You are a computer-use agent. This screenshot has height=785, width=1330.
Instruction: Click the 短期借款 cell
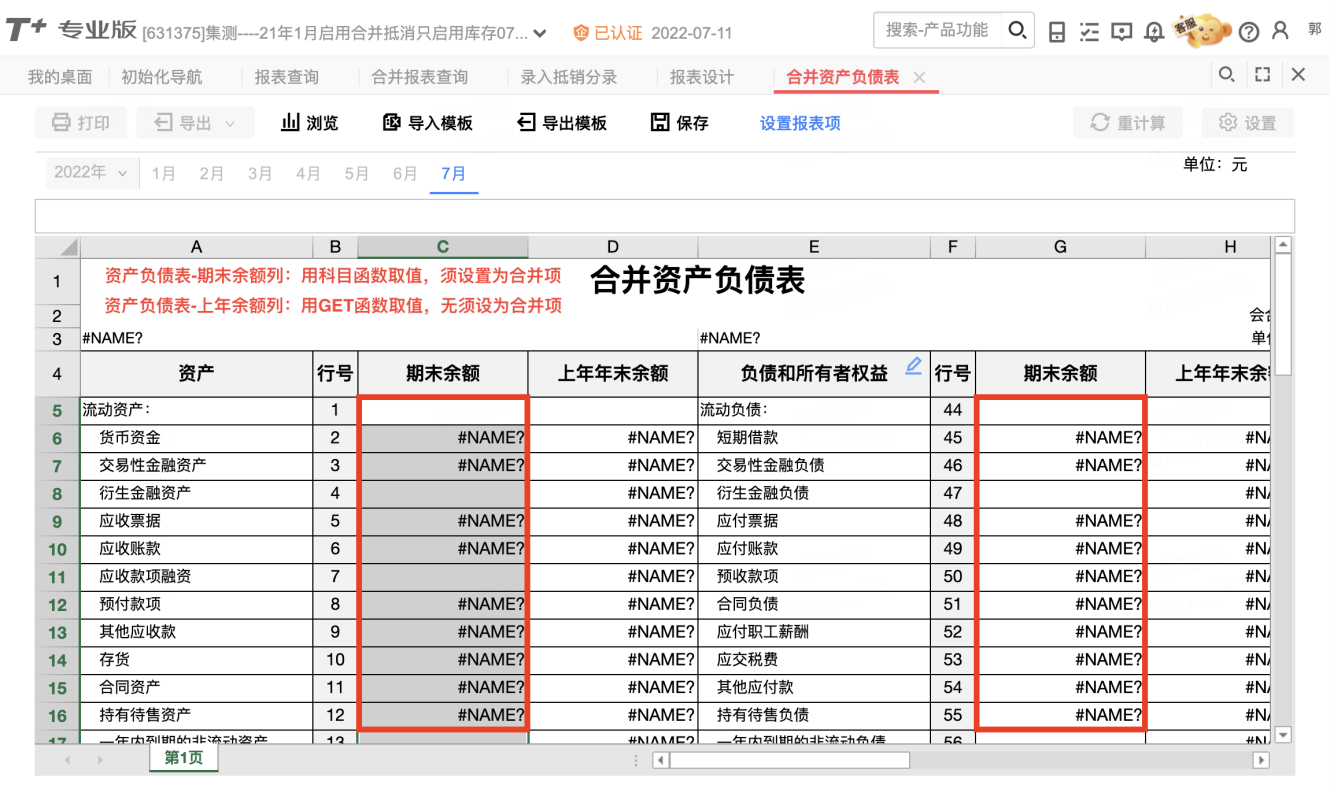tap(814, 438)
